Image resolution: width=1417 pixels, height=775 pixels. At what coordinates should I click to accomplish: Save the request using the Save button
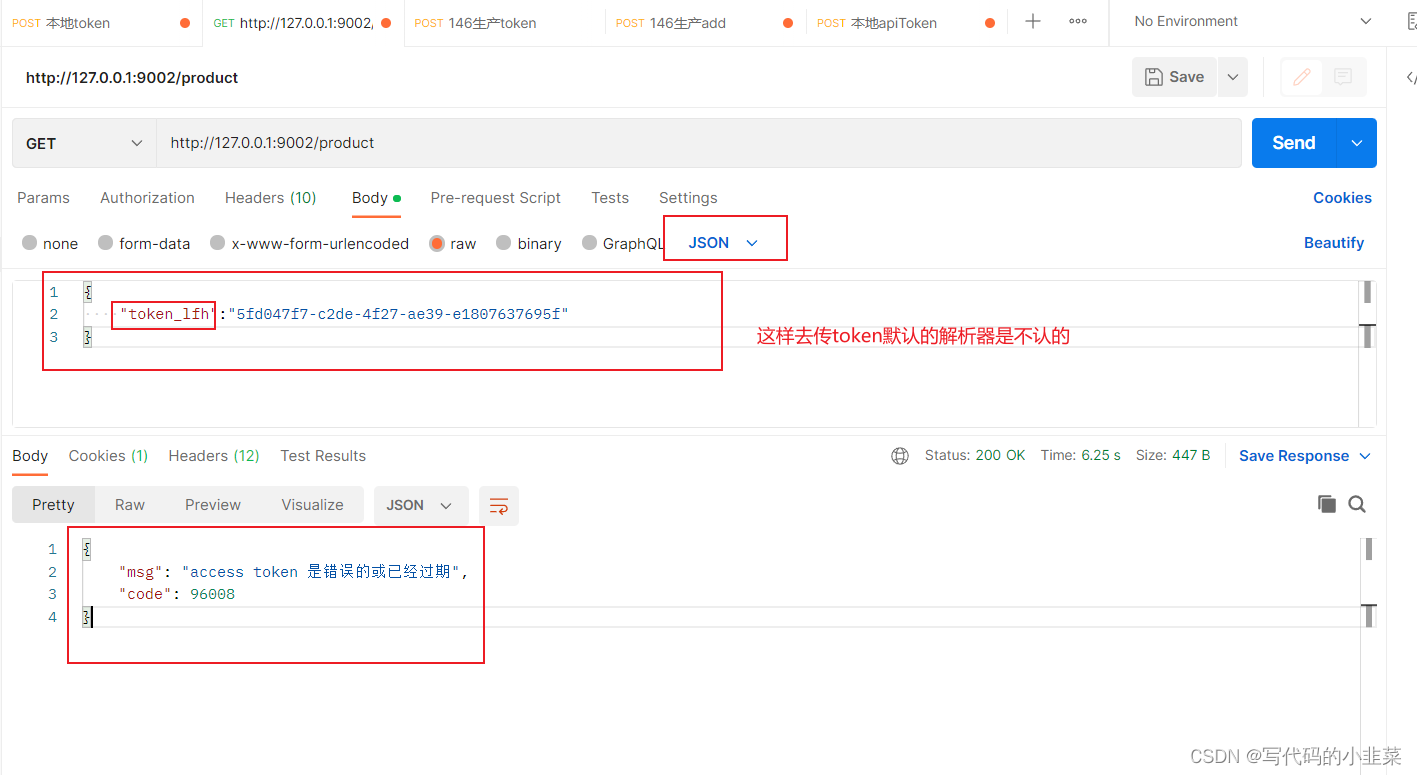click(1174, 76)
